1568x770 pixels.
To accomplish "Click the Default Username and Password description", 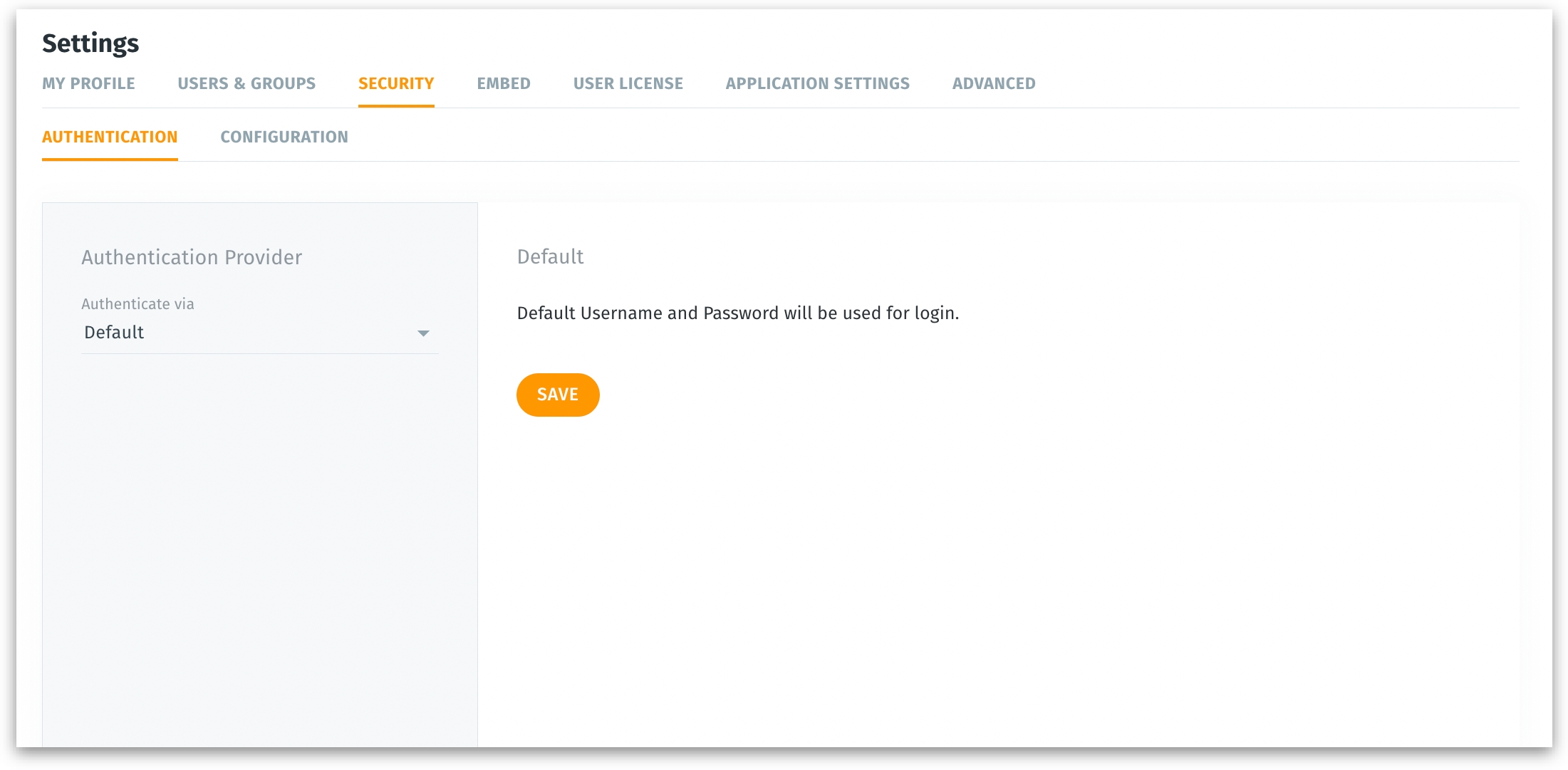I will click(737, 313).
